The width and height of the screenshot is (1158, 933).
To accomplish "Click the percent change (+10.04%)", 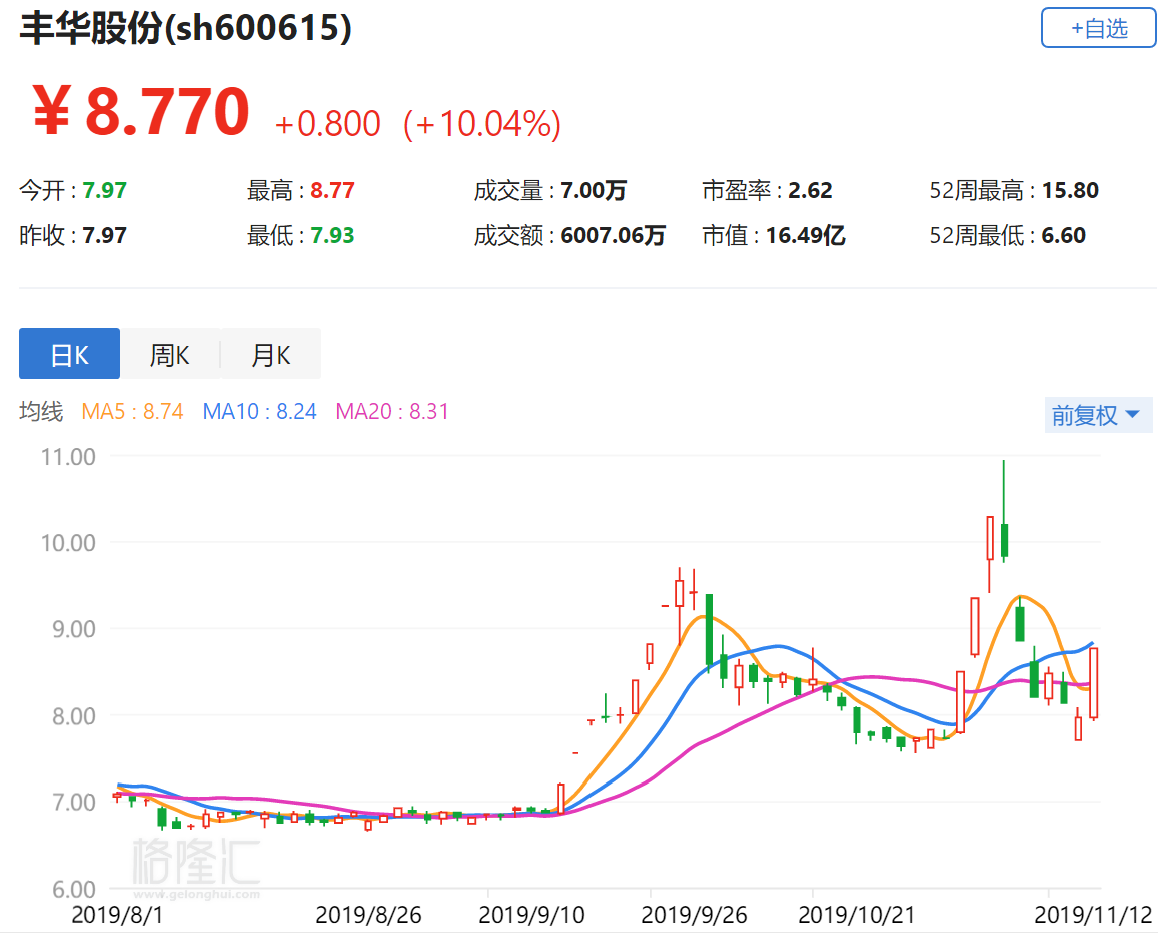I will 482,123.
